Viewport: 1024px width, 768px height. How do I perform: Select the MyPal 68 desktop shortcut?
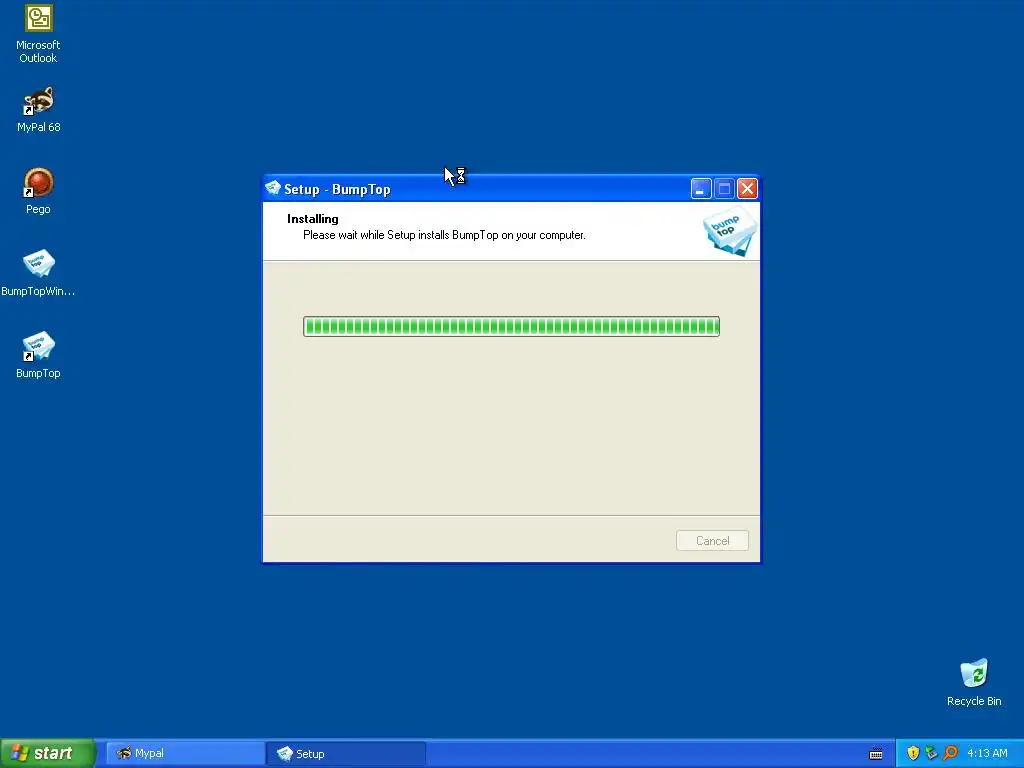pos(39,109)
